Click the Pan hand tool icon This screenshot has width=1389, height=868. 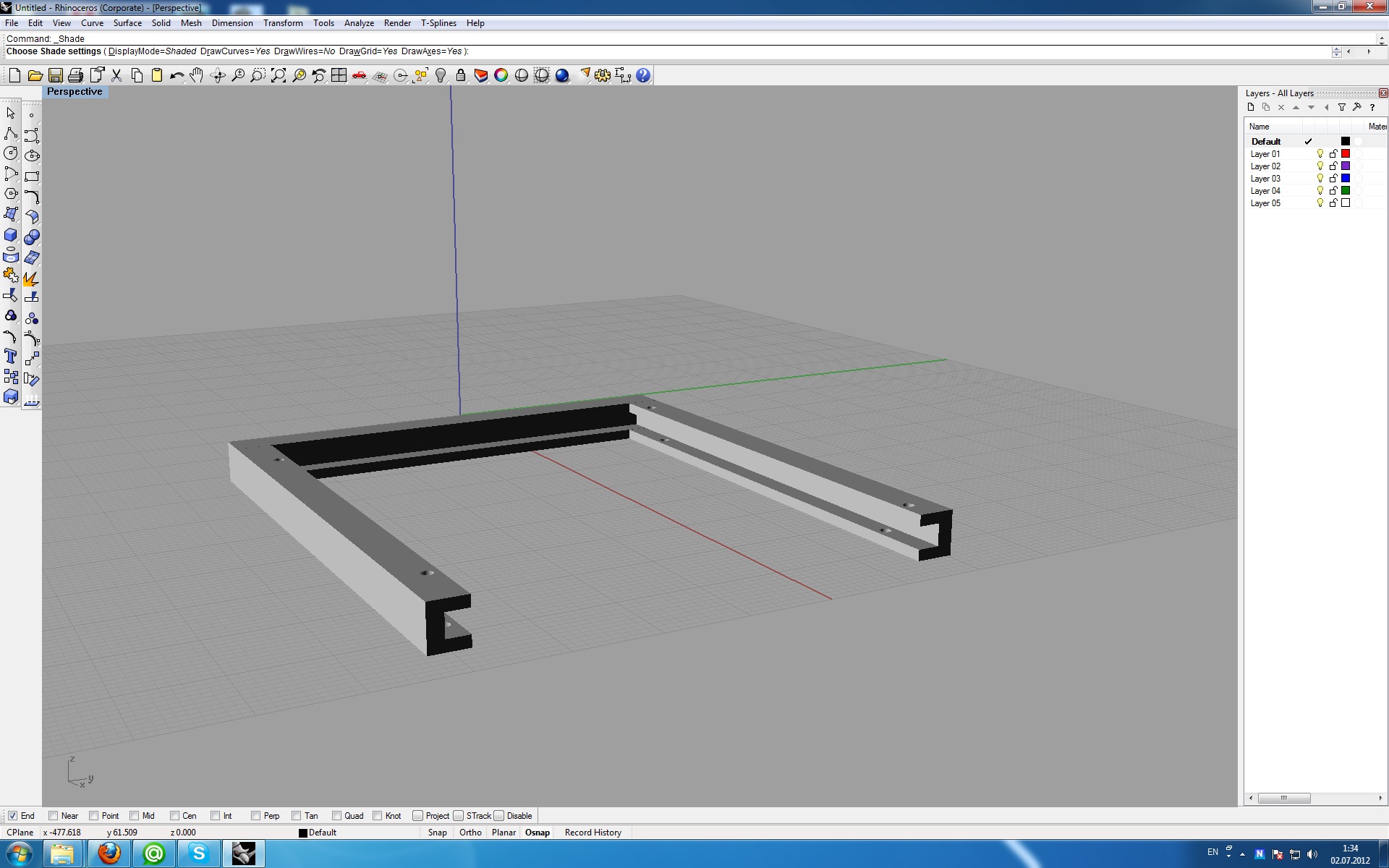click(197, 75)
